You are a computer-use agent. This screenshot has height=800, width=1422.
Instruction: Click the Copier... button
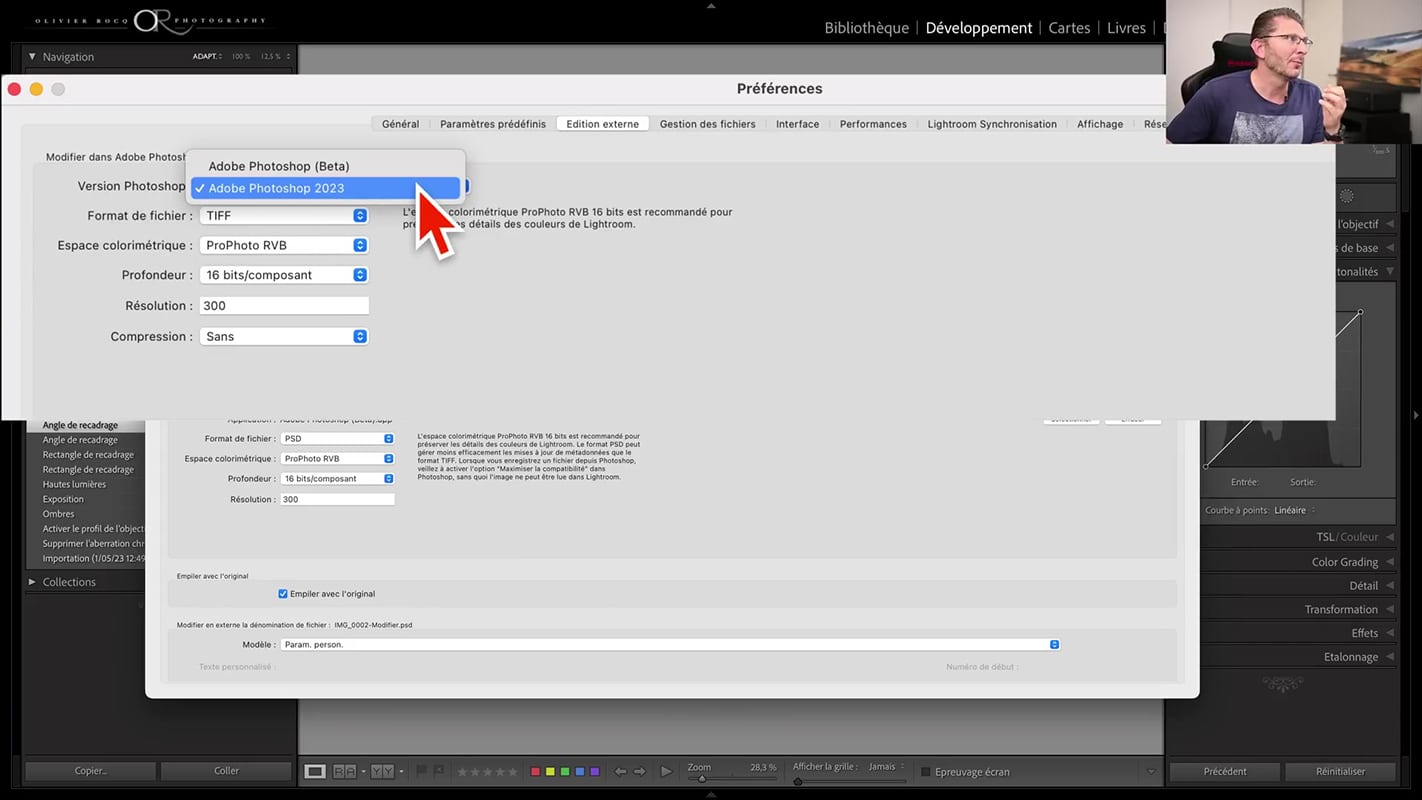90,771
